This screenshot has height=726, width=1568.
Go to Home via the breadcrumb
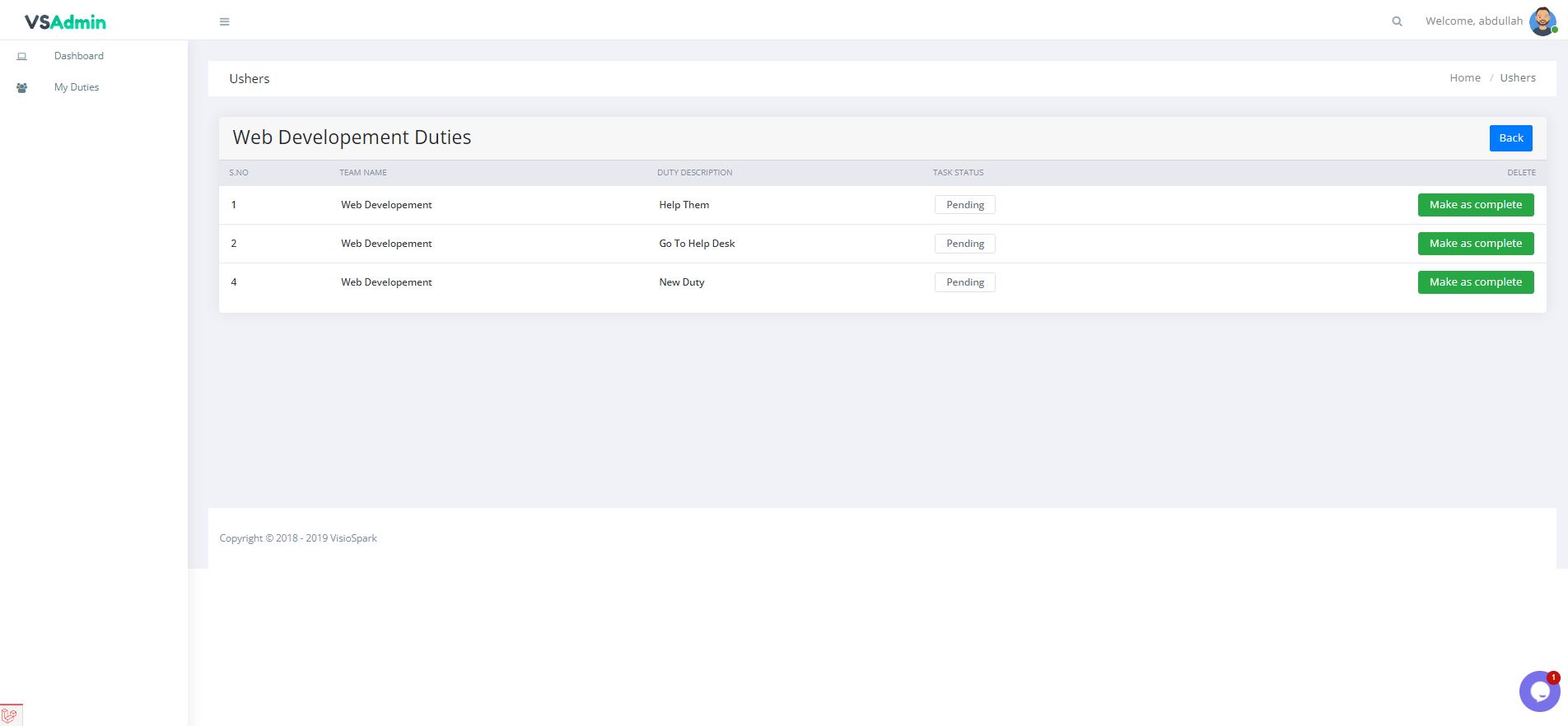pos(1464,78)
